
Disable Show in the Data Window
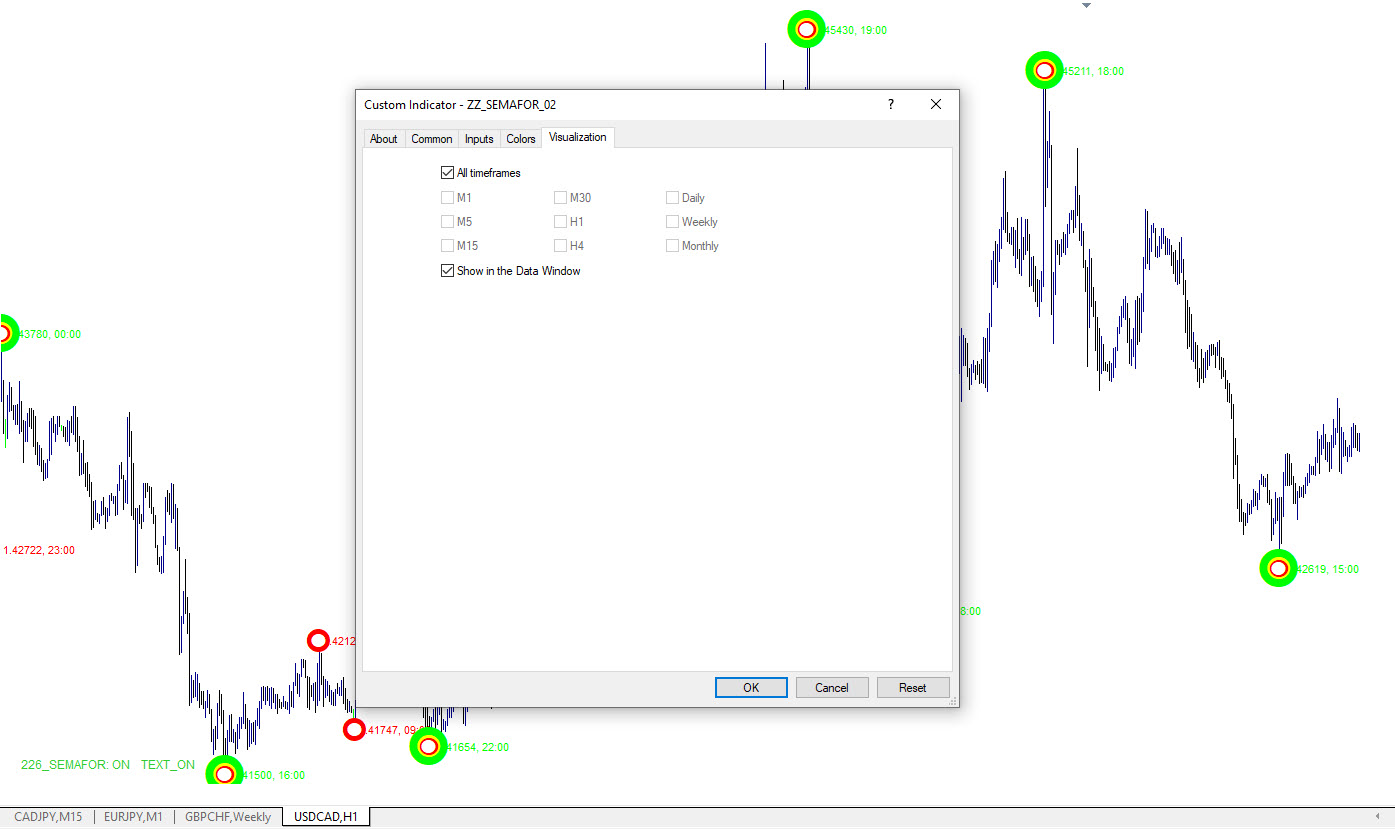point(448,271)
